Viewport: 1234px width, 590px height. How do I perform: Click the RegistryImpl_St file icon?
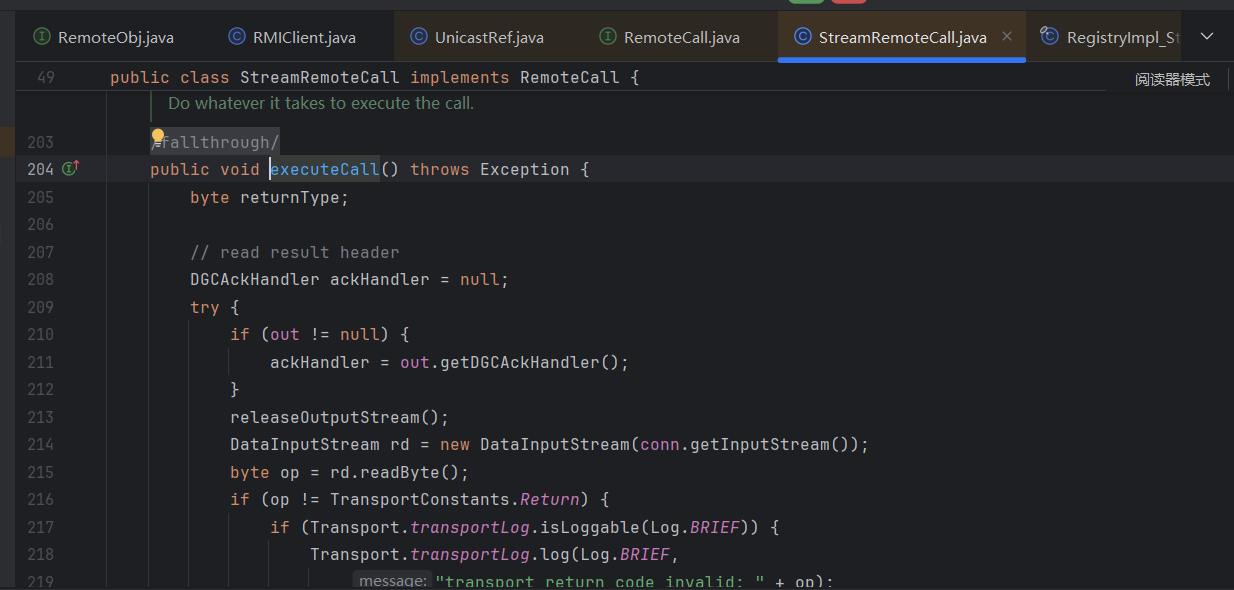click(1050, 37)
